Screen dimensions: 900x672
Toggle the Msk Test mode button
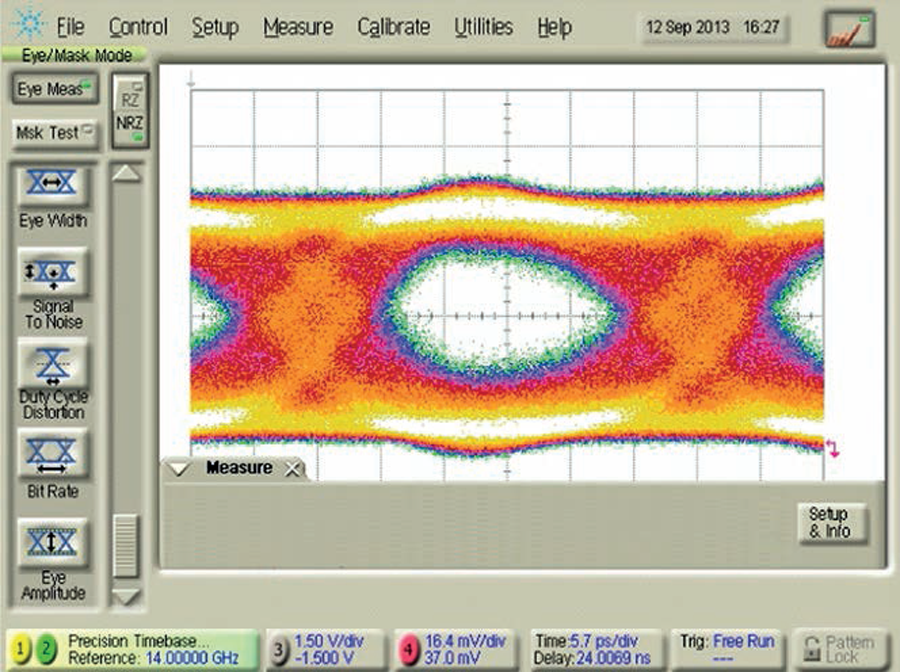(x=54, y=133)
